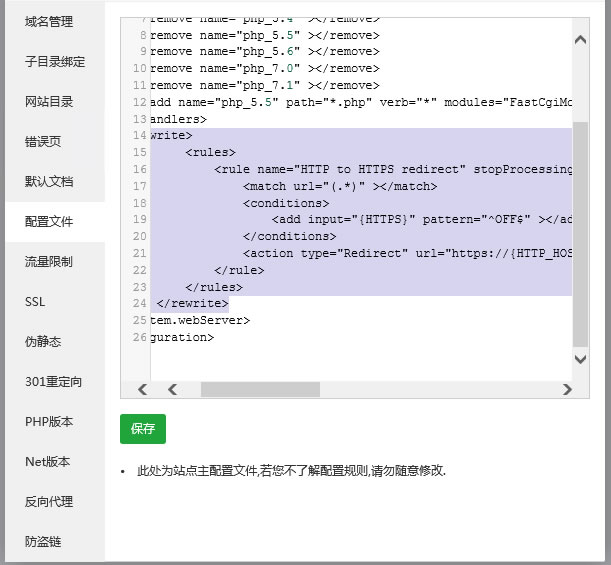
Task: Click the remove php_7.1 line
Action: tap(265, 85)
